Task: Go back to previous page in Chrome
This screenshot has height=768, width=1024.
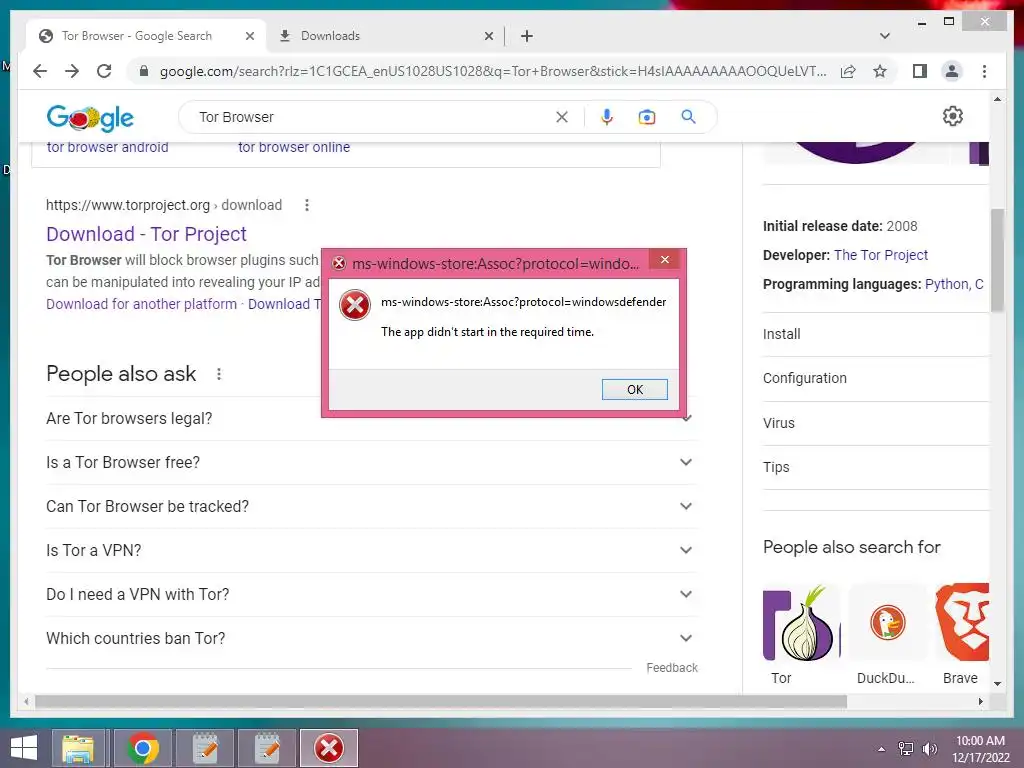Action: (40, 71)
